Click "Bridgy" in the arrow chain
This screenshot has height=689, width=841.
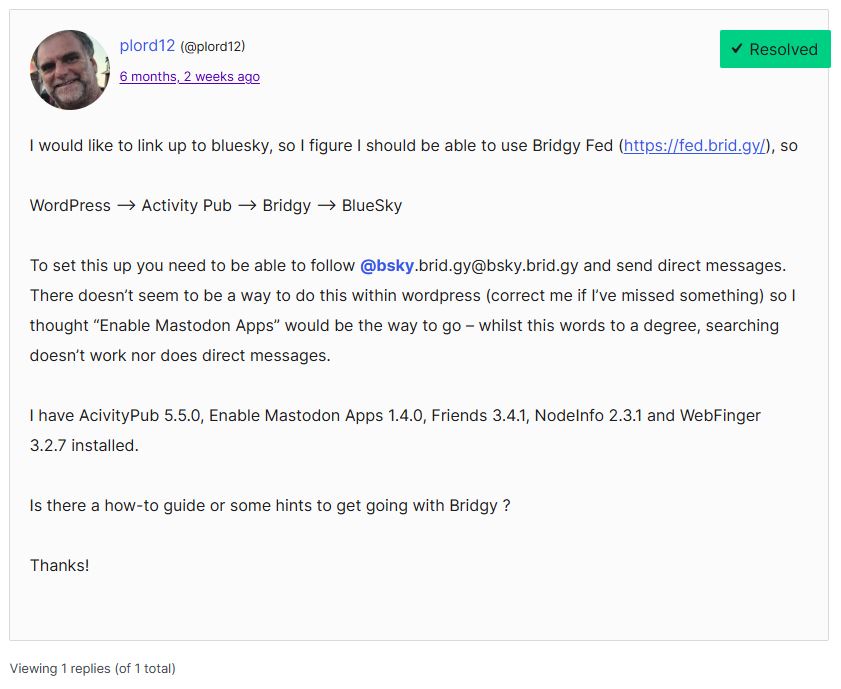point(288,206)
